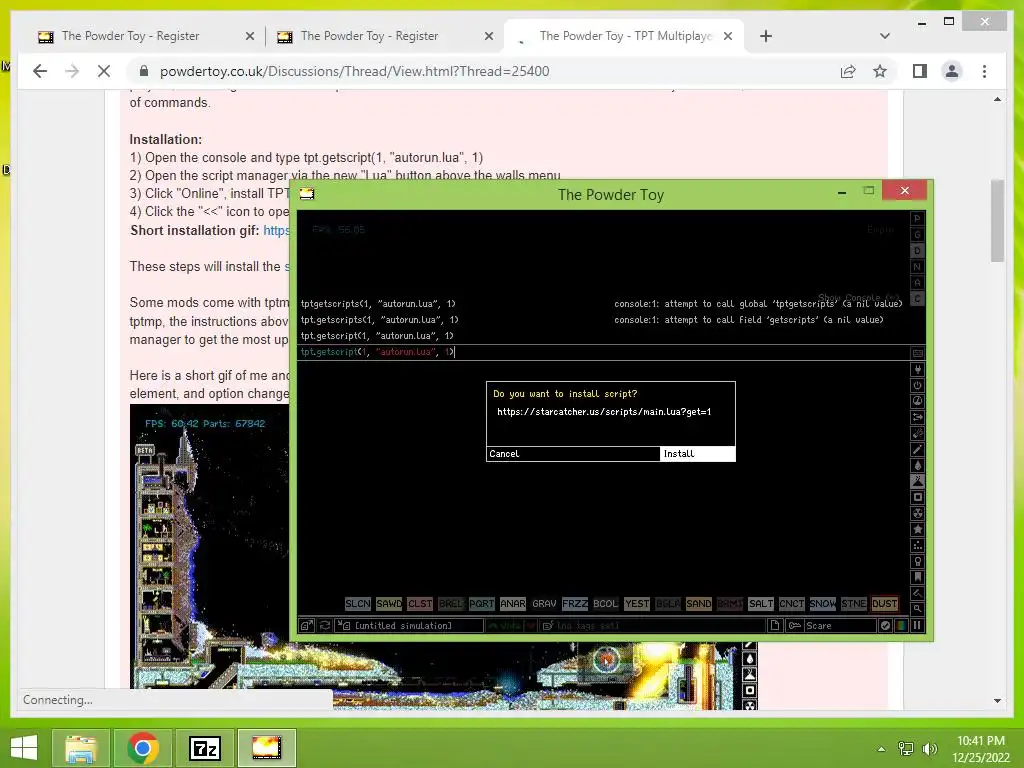Open the Game of Life dots icon
The image size is (1024, 768).
[918, 545]
